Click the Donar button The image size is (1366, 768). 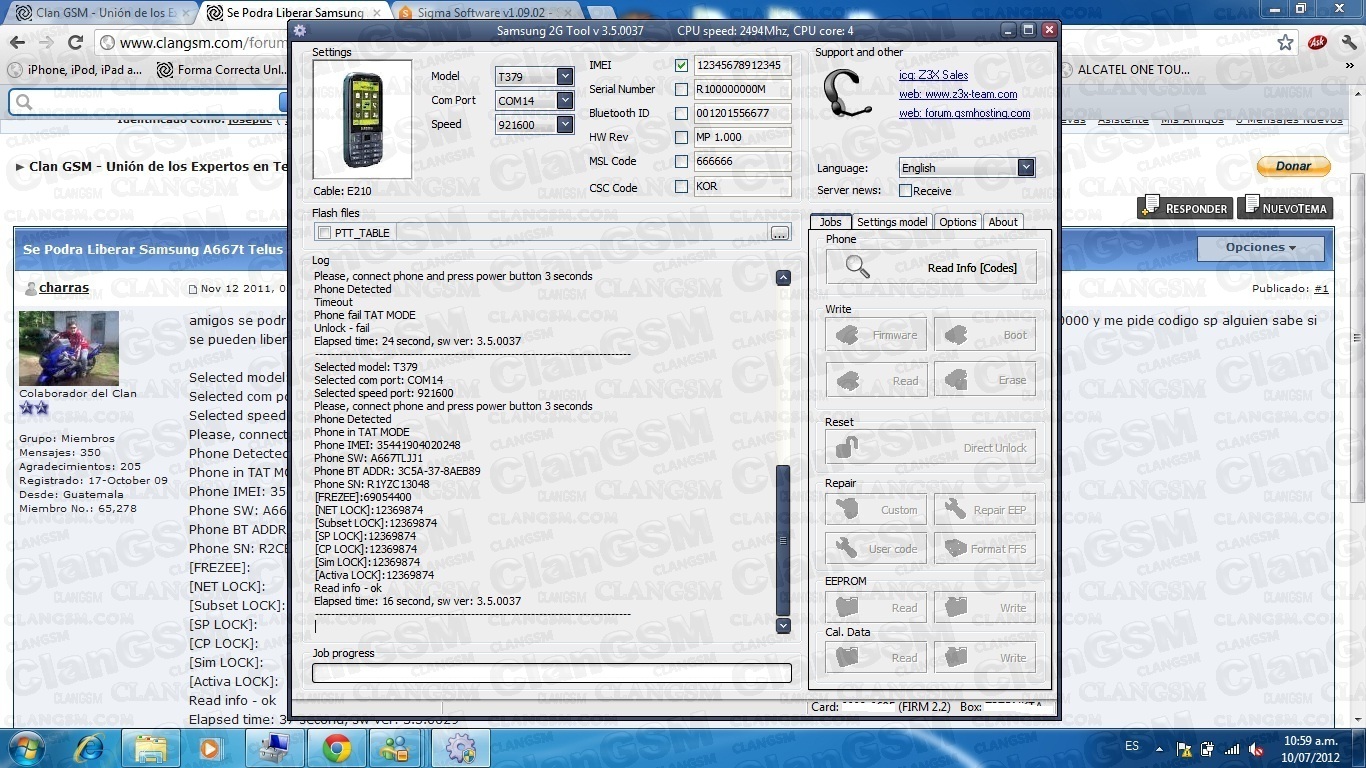[x=1294, y=166]
